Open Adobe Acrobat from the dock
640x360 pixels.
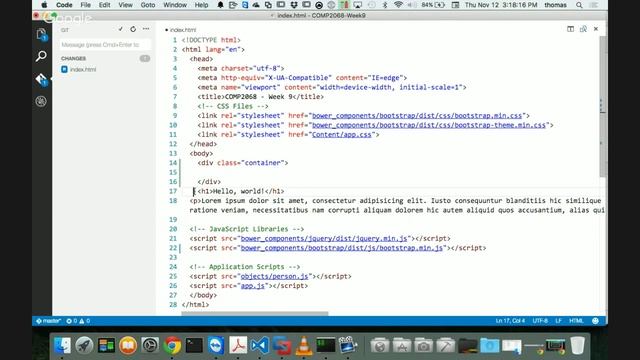[238, 345]
